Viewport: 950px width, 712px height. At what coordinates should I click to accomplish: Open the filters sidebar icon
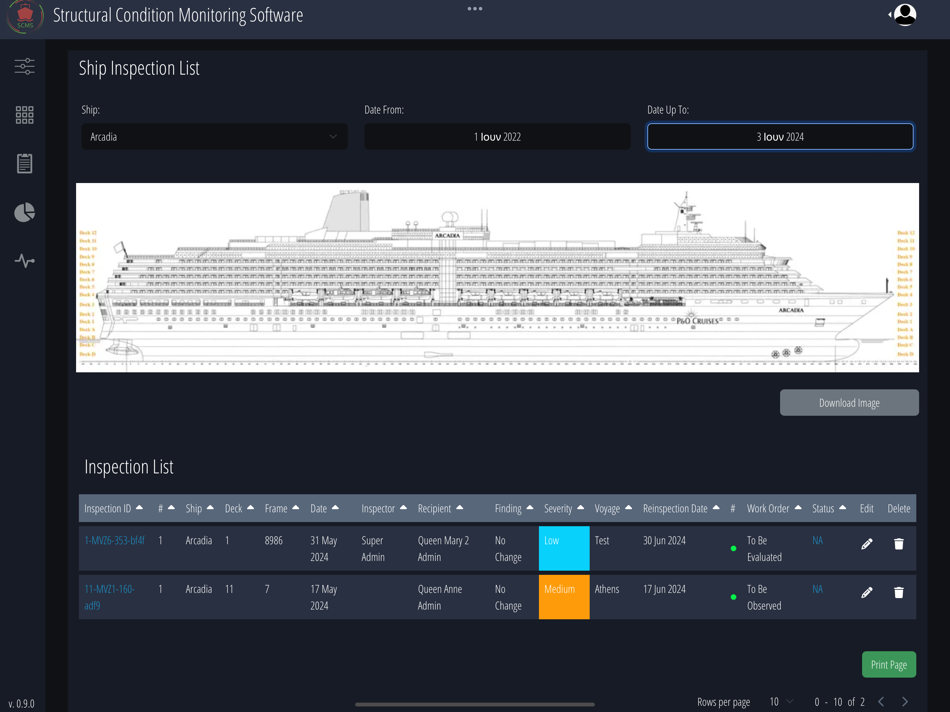pos(24,67)
